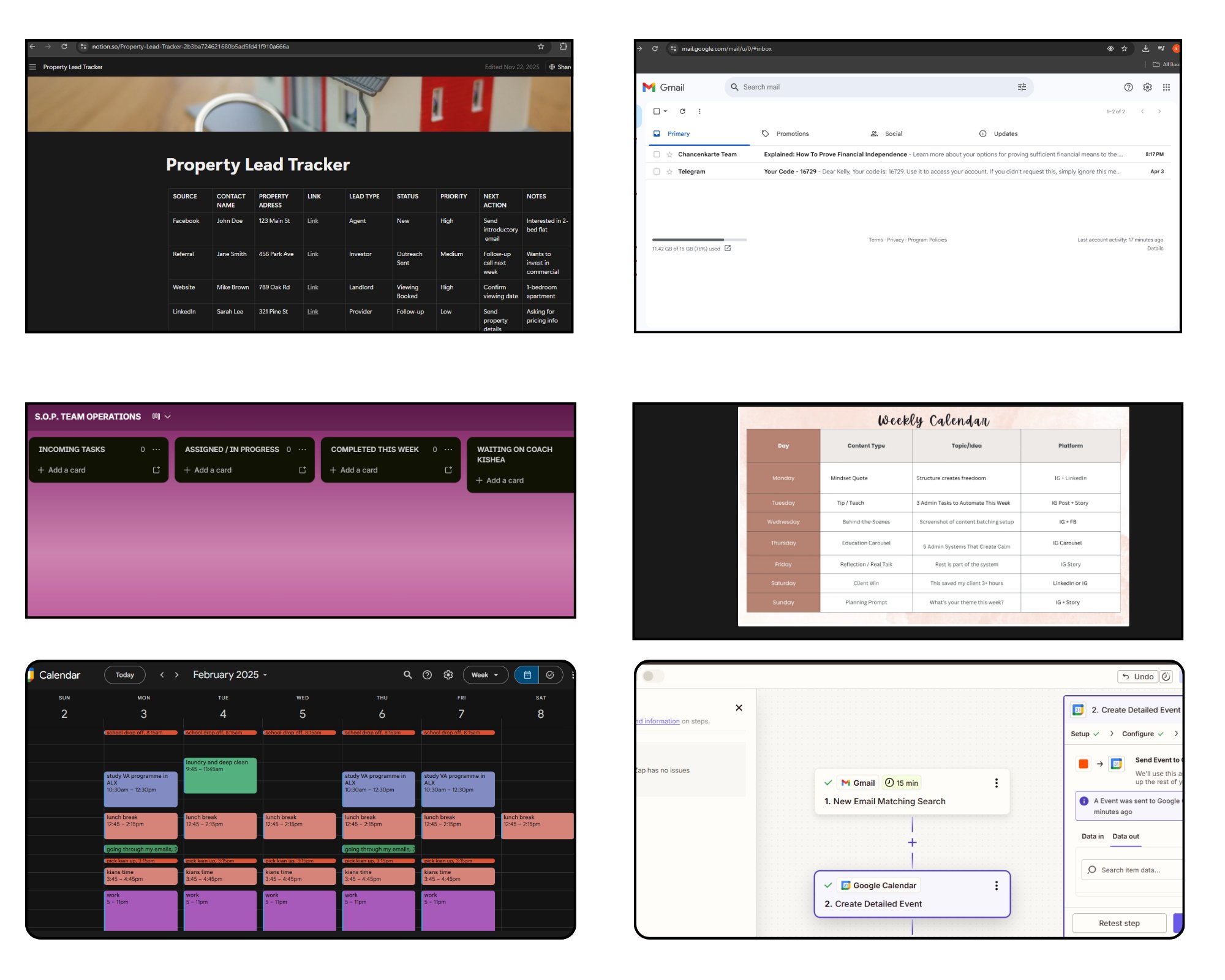Click downloads icon in Gmail browser toolbar

point(1145,48)
